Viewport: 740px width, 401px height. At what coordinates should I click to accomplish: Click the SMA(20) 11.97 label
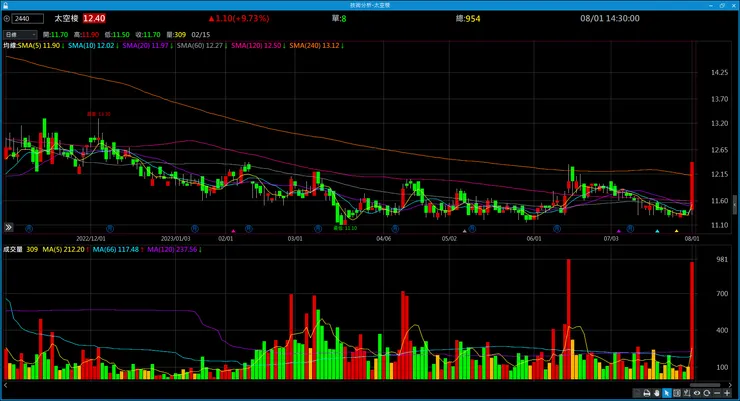coord(145,46)
